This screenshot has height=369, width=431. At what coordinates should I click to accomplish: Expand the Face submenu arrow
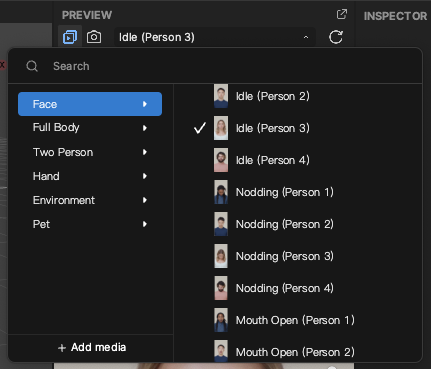pyautogui.click(x=145, y=104)
